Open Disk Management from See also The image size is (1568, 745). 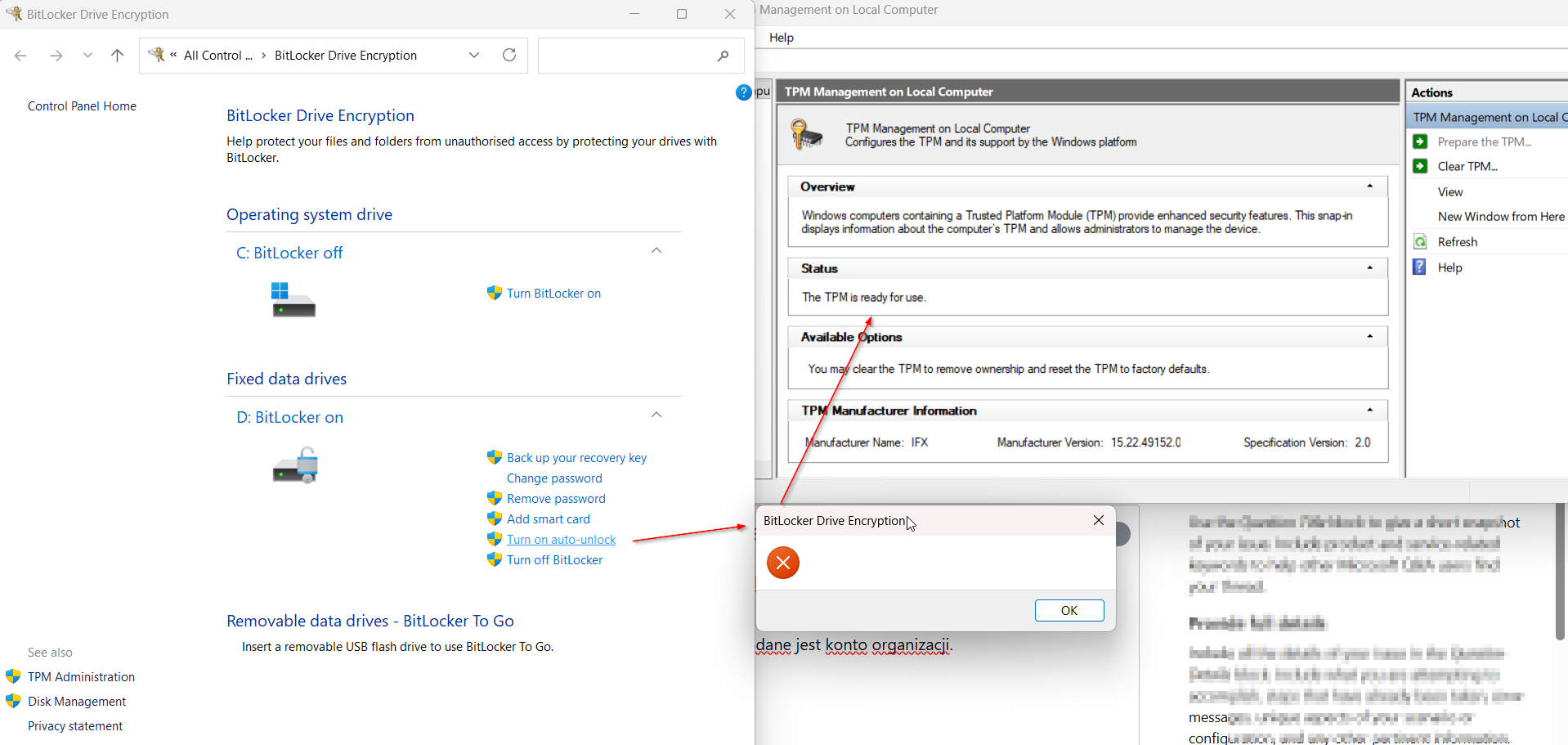click(x=77, y=702)
